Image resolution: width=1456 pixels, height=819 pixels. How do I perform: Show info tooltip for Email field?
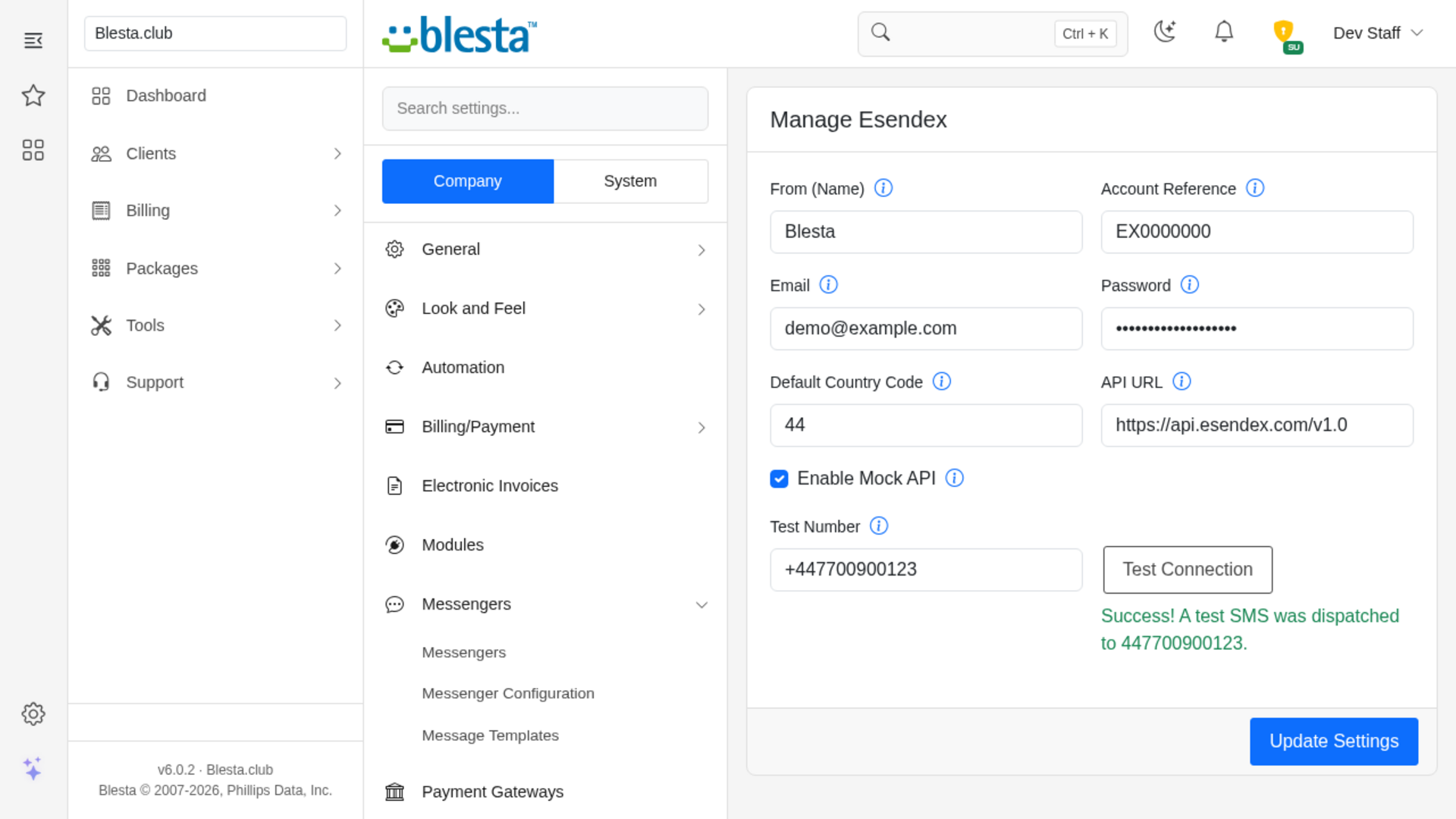point(829,285)
